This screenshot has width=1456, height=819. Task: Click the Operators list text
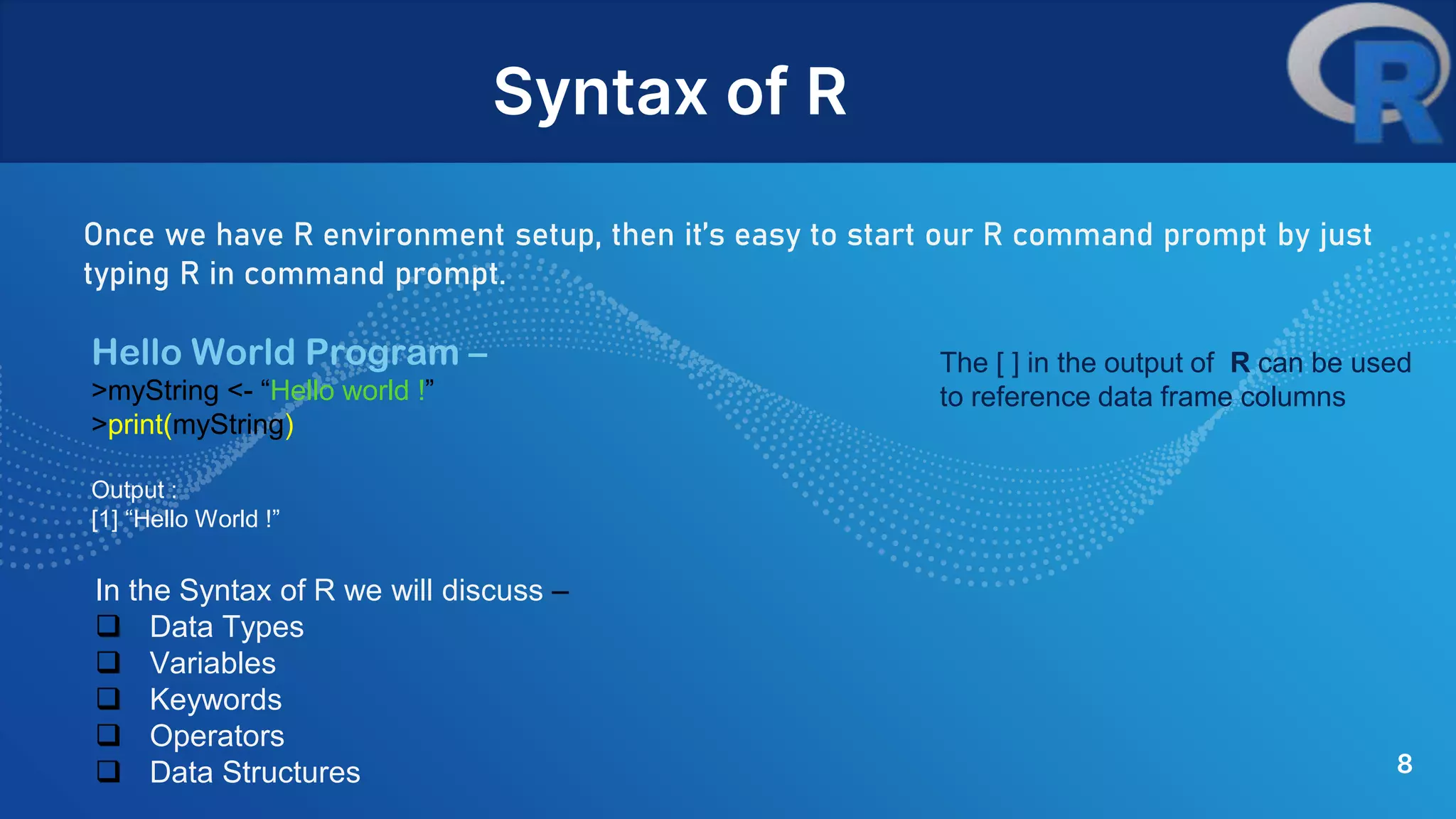point(217,737)
